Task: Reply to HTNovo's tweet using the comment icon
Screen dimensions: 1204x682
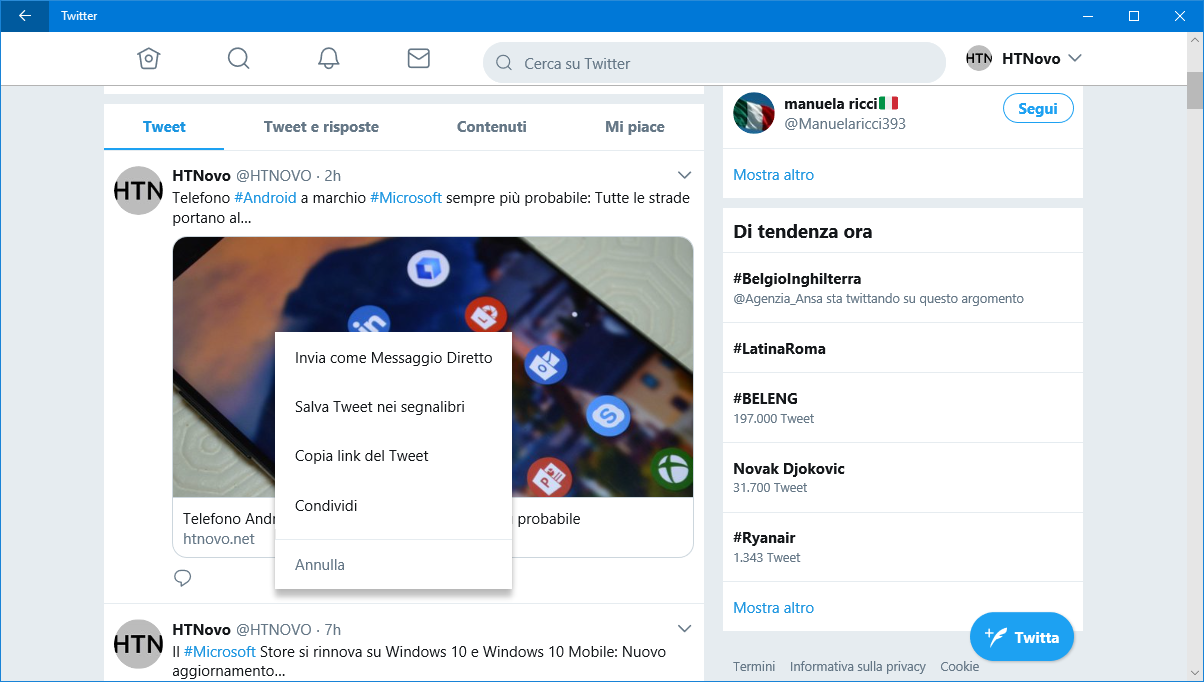Action: 182,578
